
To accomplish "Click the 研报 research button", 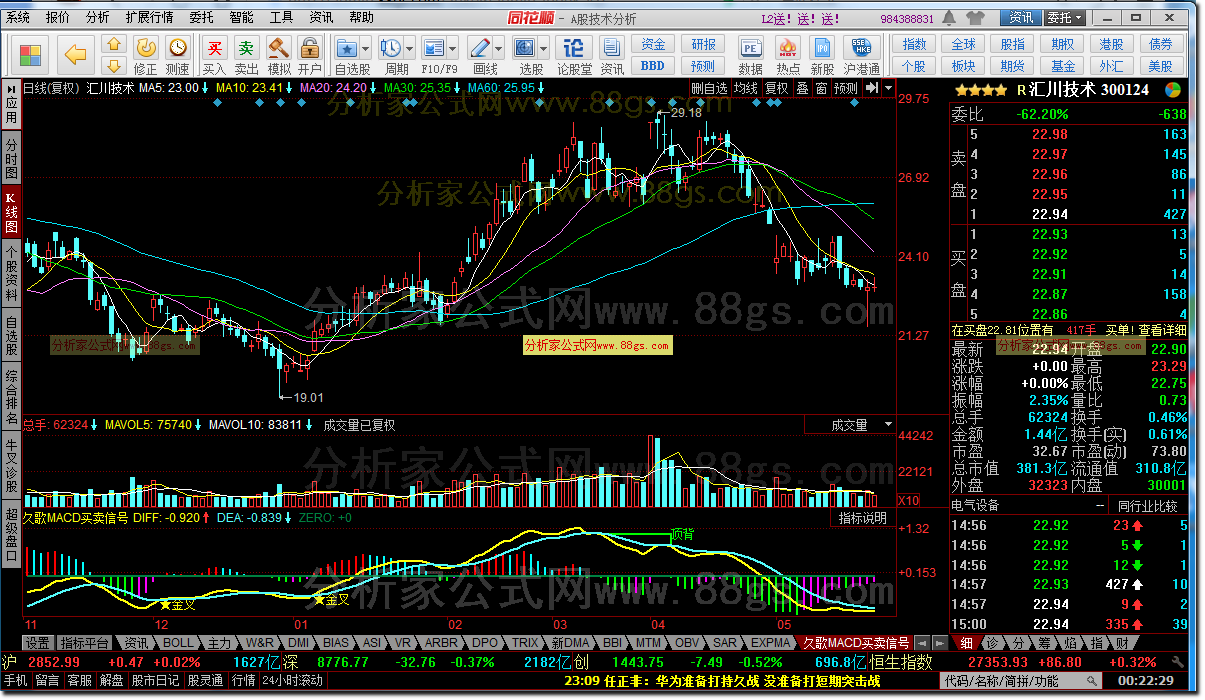I will click(x=703, y=45).
